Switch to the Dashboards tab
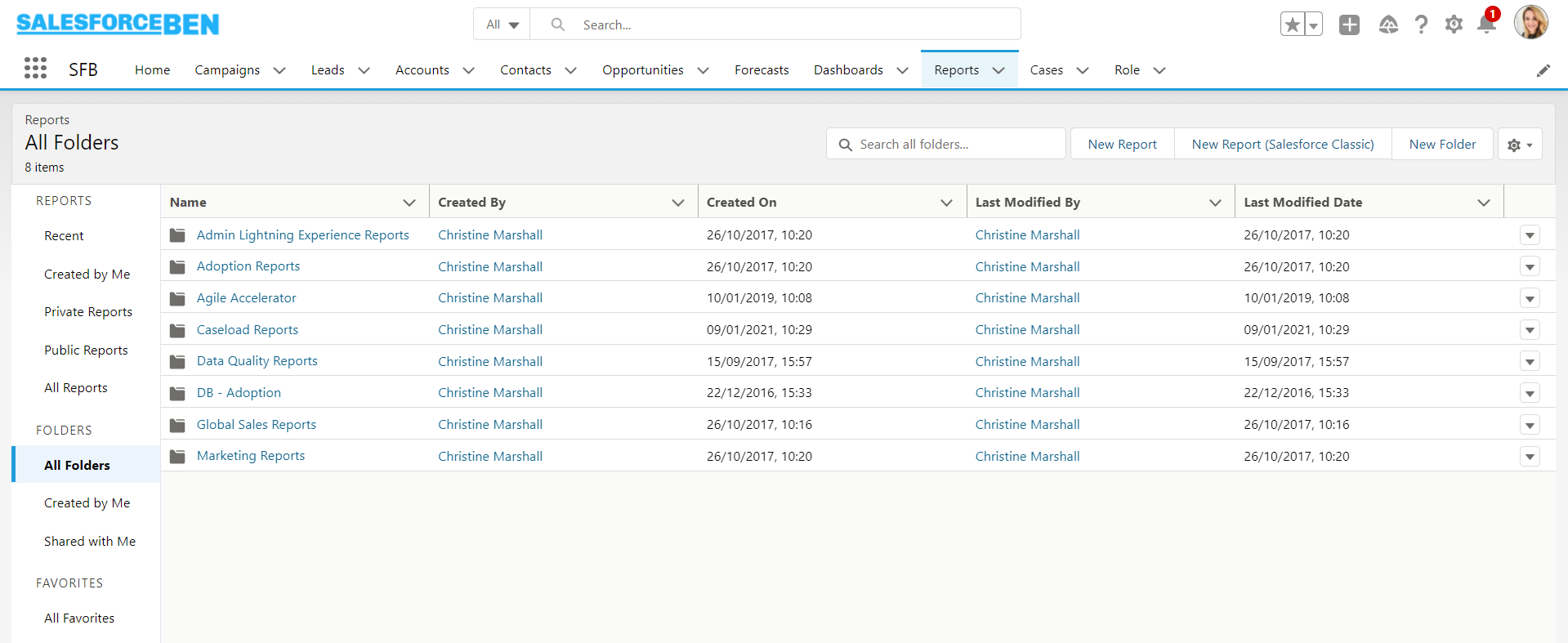 [x=847, y=70]
